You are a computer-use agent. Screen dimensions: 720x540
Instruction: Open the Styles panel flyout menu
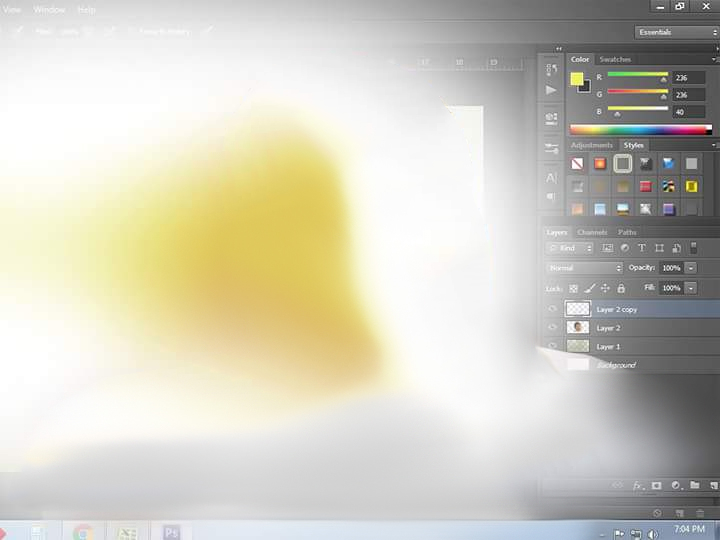(714, 145)
